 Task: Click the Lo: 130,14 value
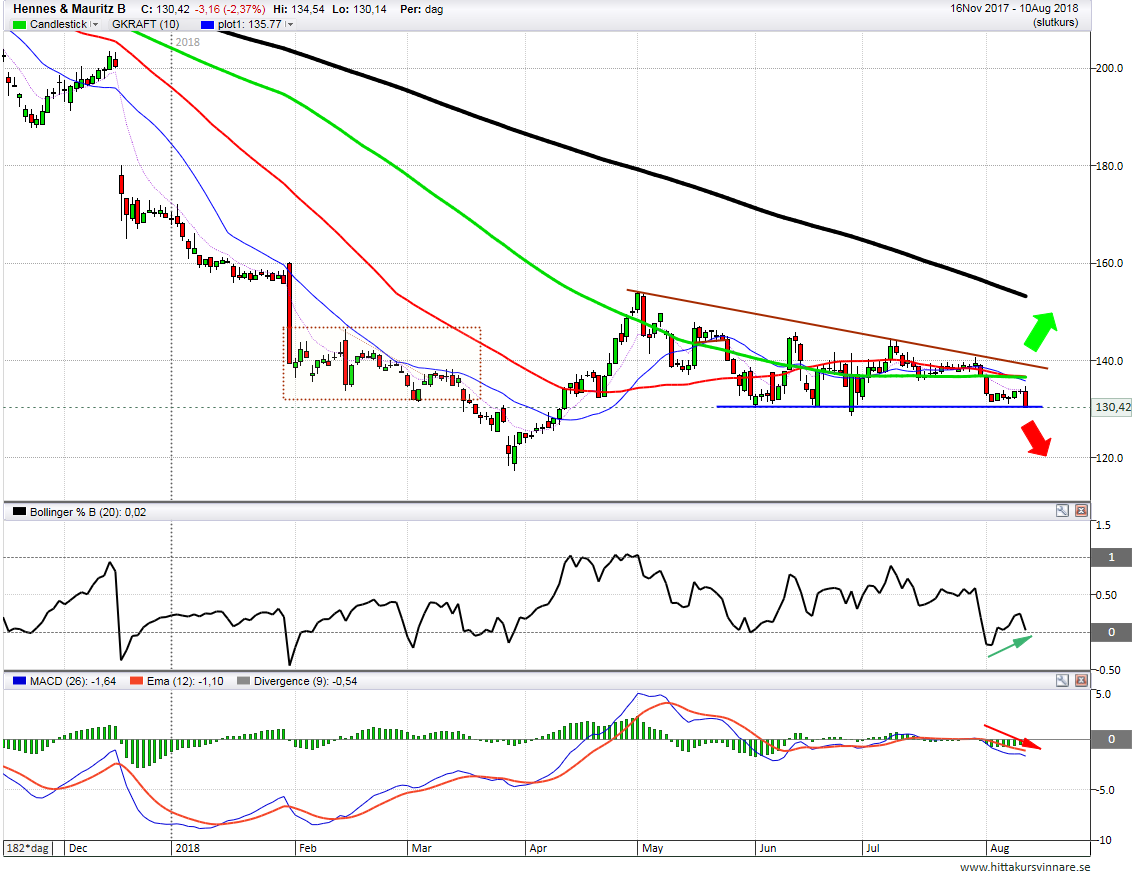360,9
